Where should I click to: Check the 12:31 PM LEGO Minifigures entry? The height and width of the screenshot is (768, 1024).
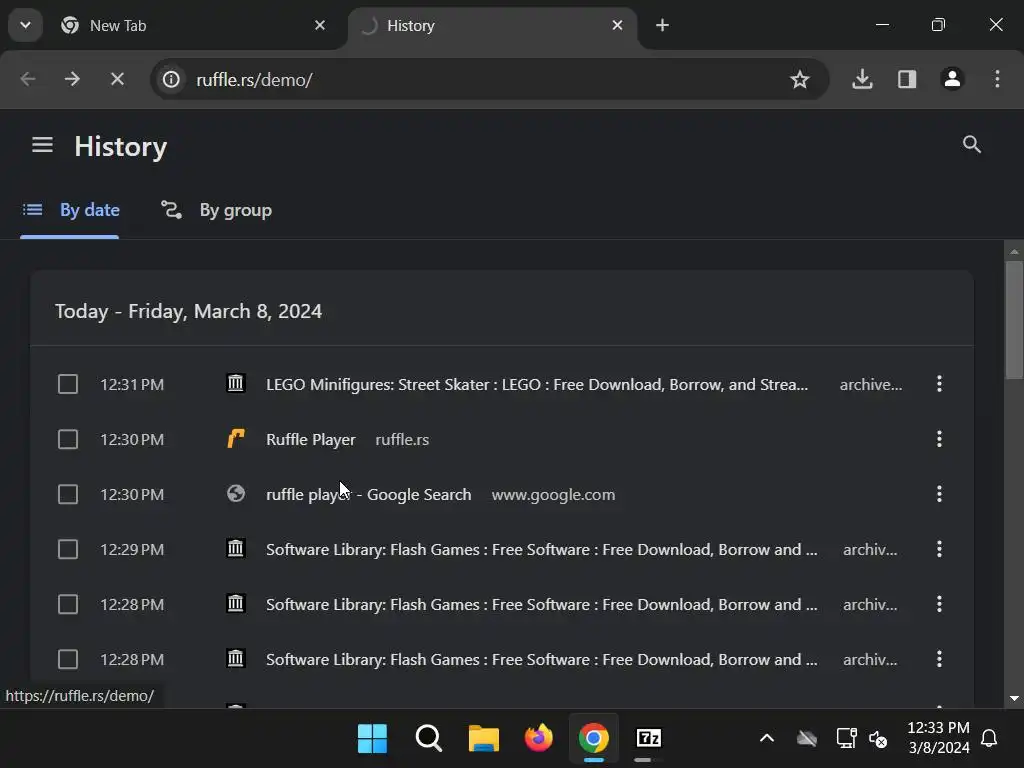pos(68,384)
